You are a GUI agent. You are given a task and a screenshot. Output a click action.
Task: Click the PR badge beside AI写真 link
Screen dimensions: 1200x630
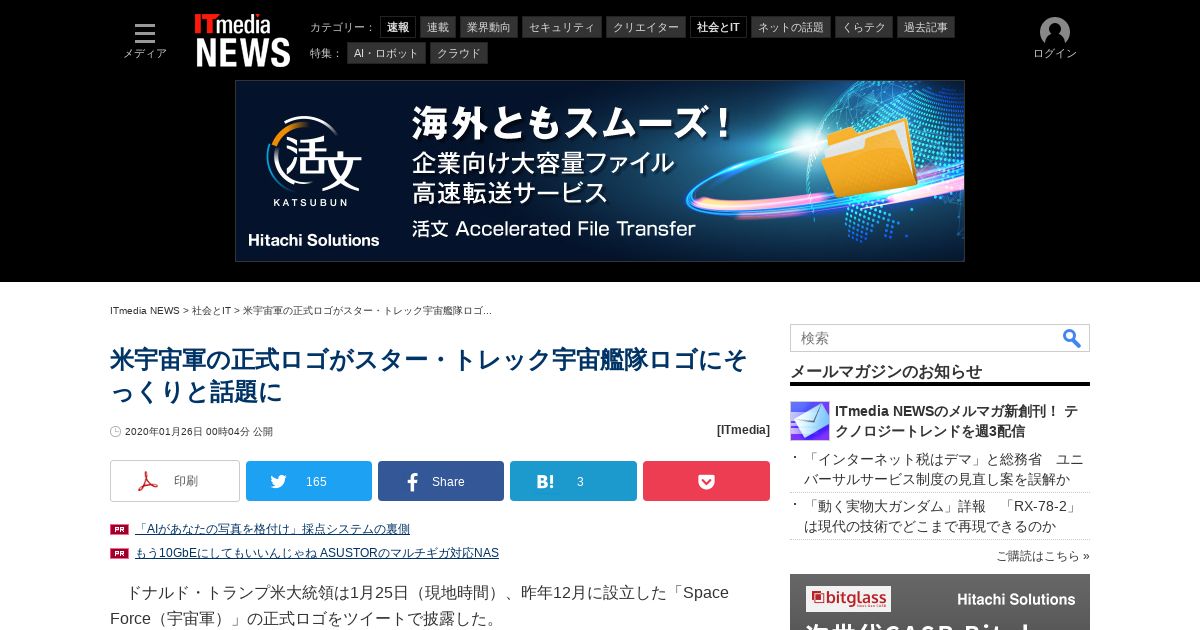pyautogui.click(x=119, y=529)
